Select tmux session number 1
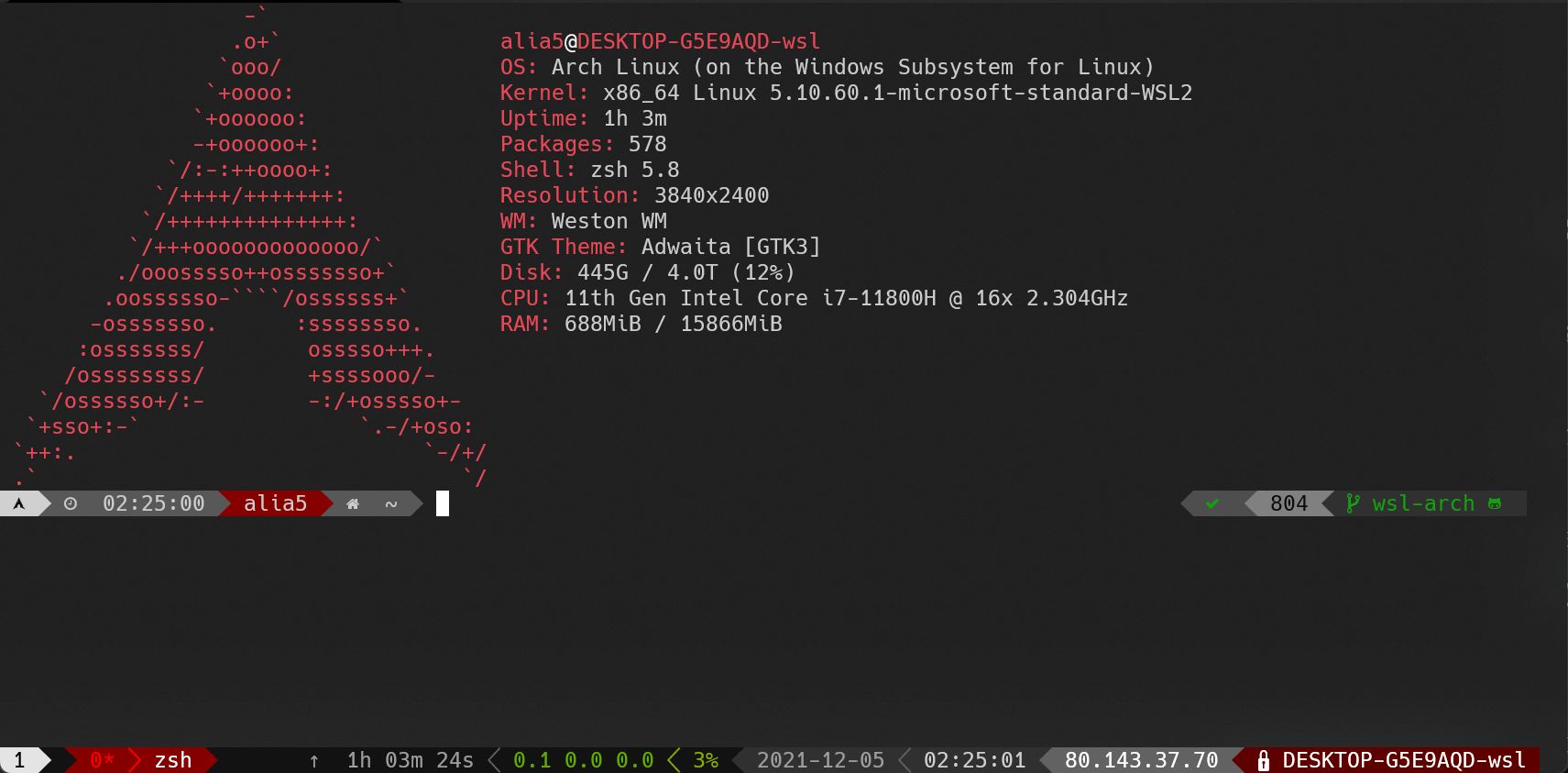Image resolution: width=1568 pixels, height=773 pixels. coord(19,760)
